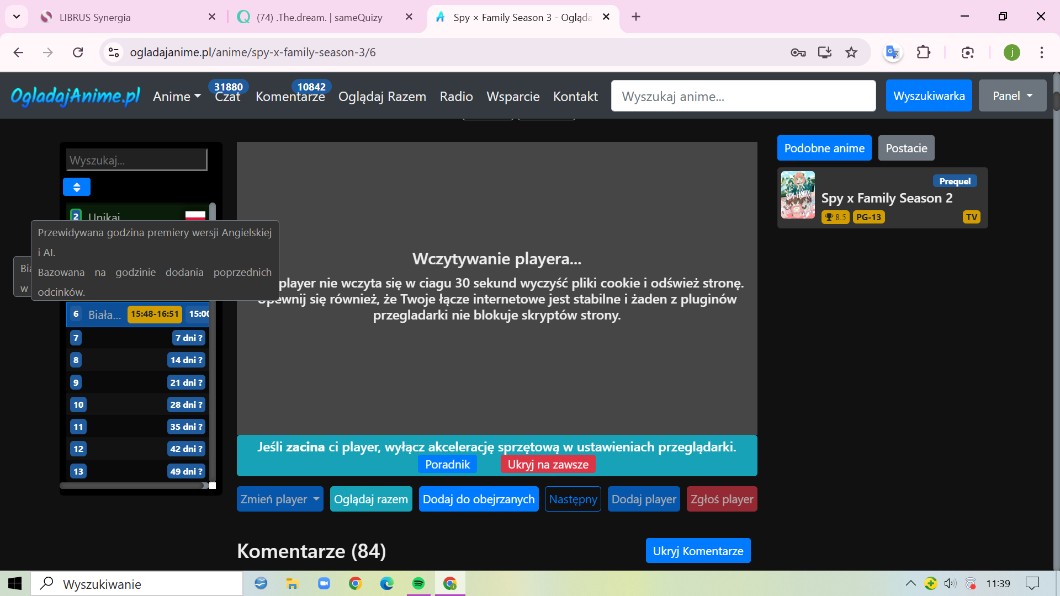Open the Radio menu item
The height and width of the screenshot is (596, 1060).
(456, 97)
